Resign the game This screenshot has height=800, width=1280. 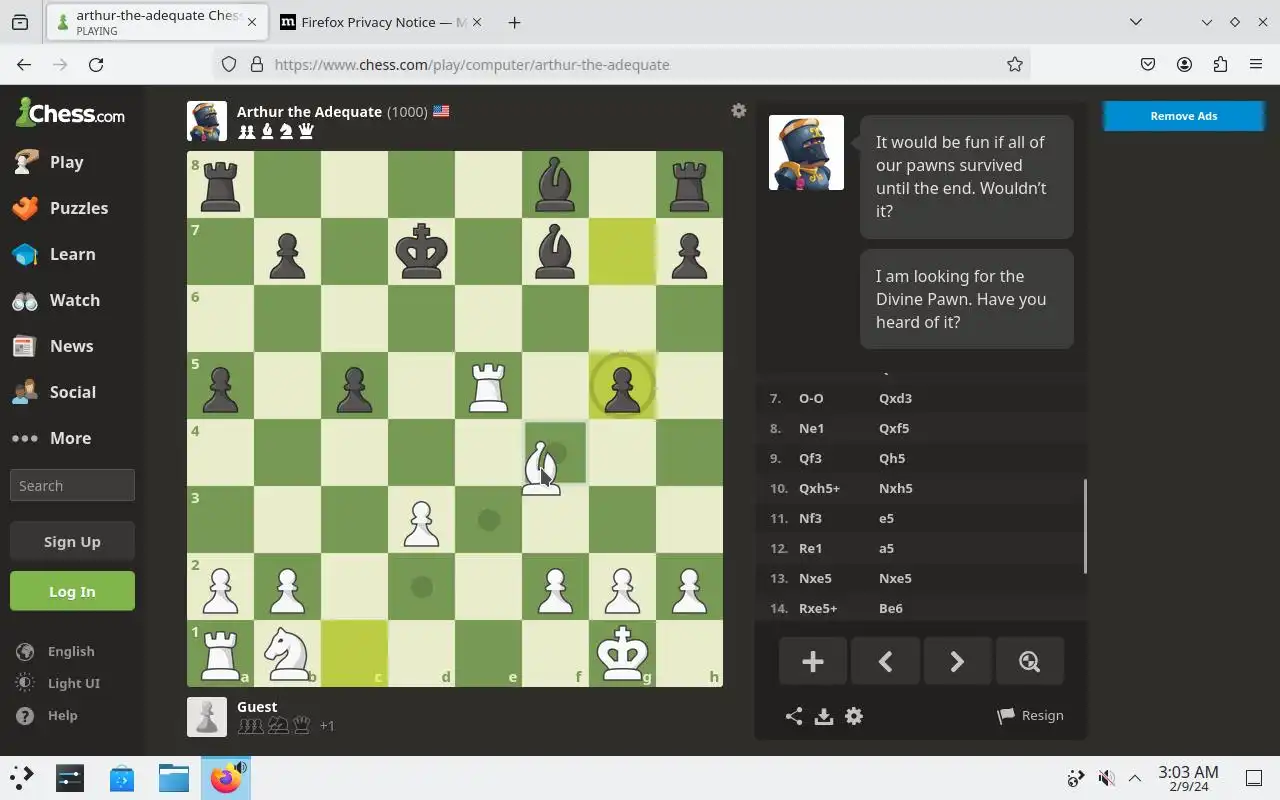click(1030, 715)
